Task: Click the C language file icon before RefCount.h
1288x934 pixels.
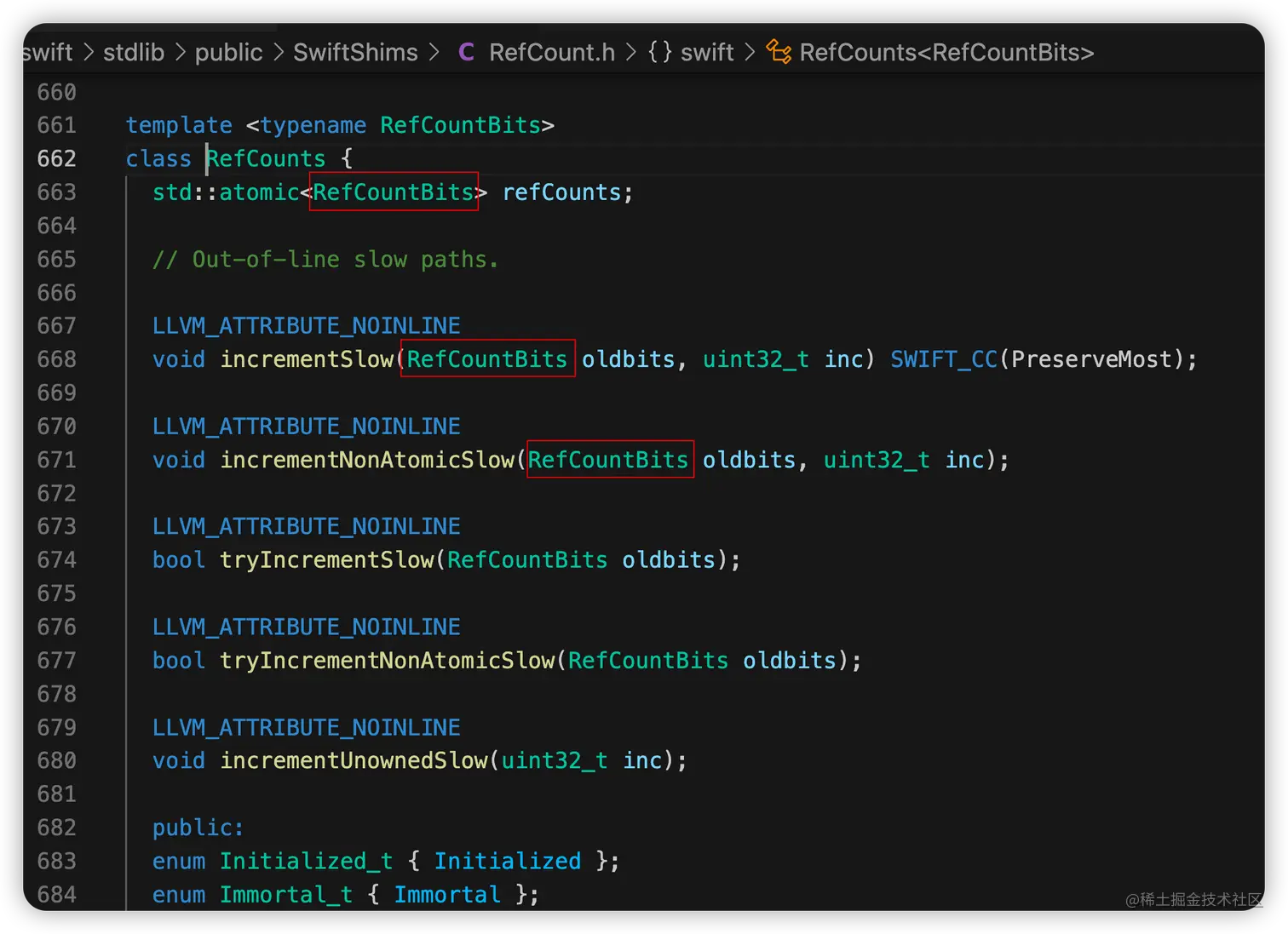Action: (466, 52)
